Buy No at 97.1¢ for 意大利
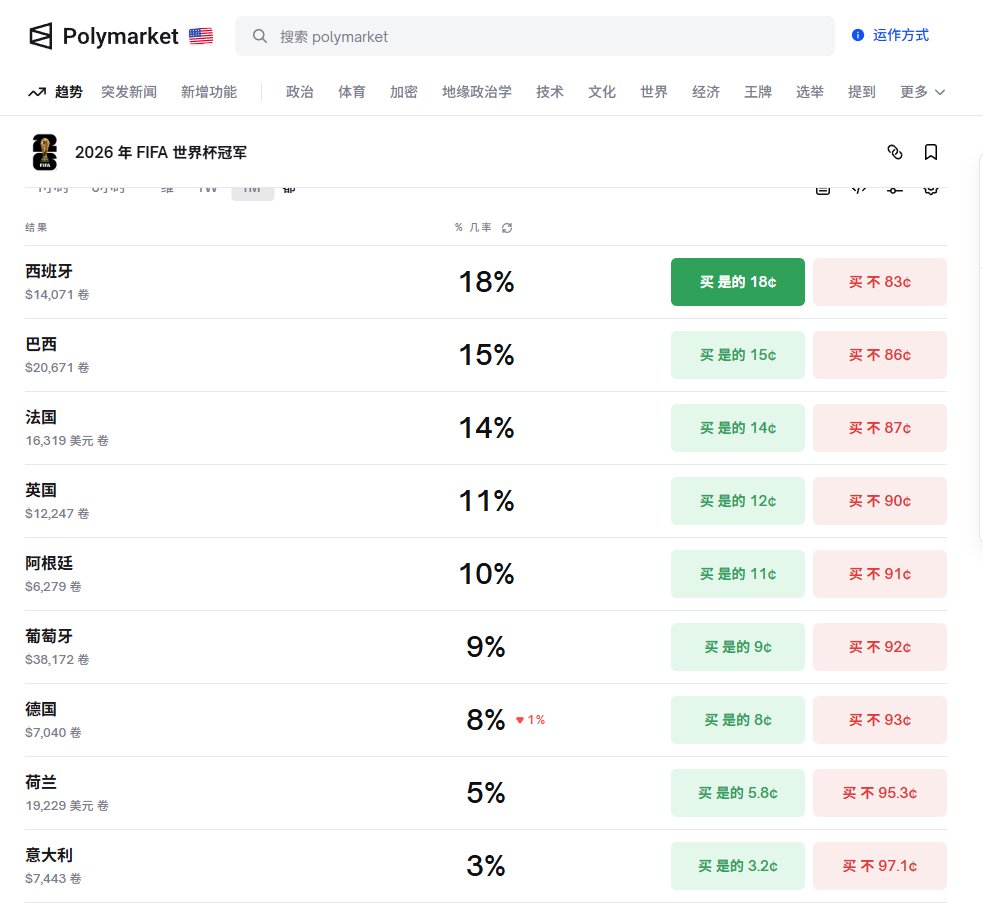This screenshot has width=983, height=905. (880, 866)
